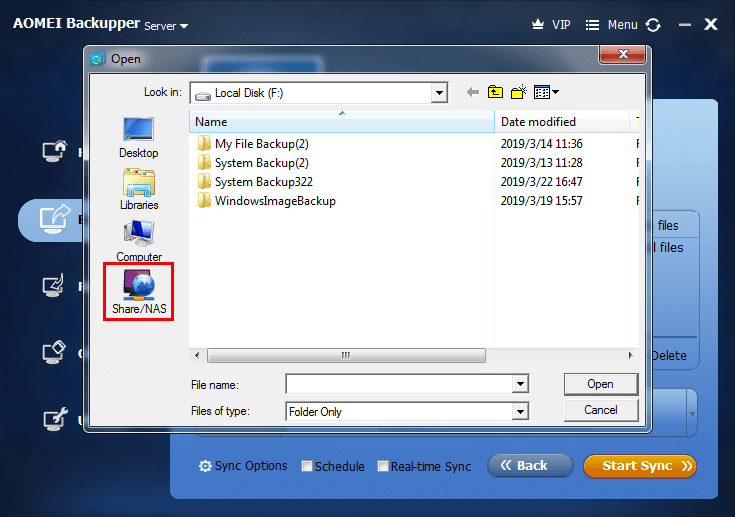Minimize the AOMEI Backupper window
The image size is (735, 517).
[685, 25]
